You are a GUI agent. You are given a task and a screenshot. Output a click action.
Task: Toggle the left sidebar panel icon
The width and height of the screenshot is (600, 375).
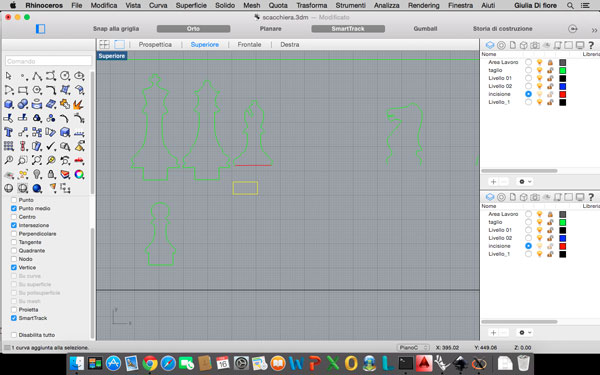41,29
